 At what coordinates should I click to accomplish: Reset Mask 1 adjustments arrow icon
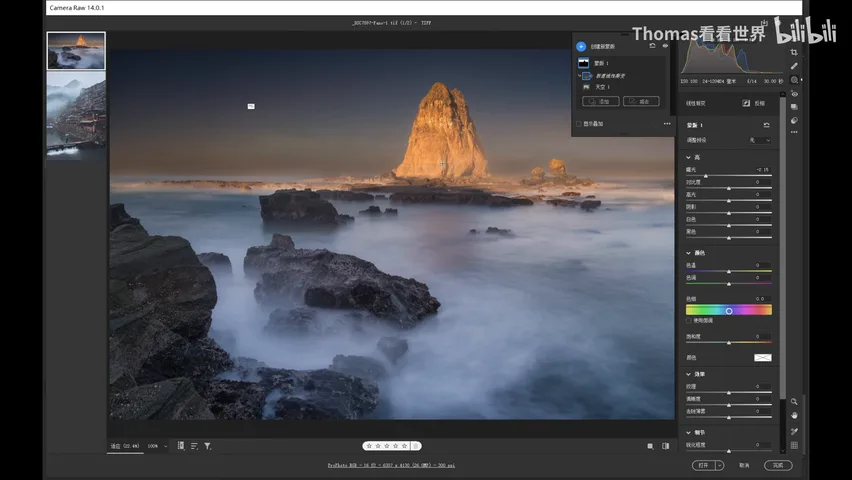[x=766, y=125]
